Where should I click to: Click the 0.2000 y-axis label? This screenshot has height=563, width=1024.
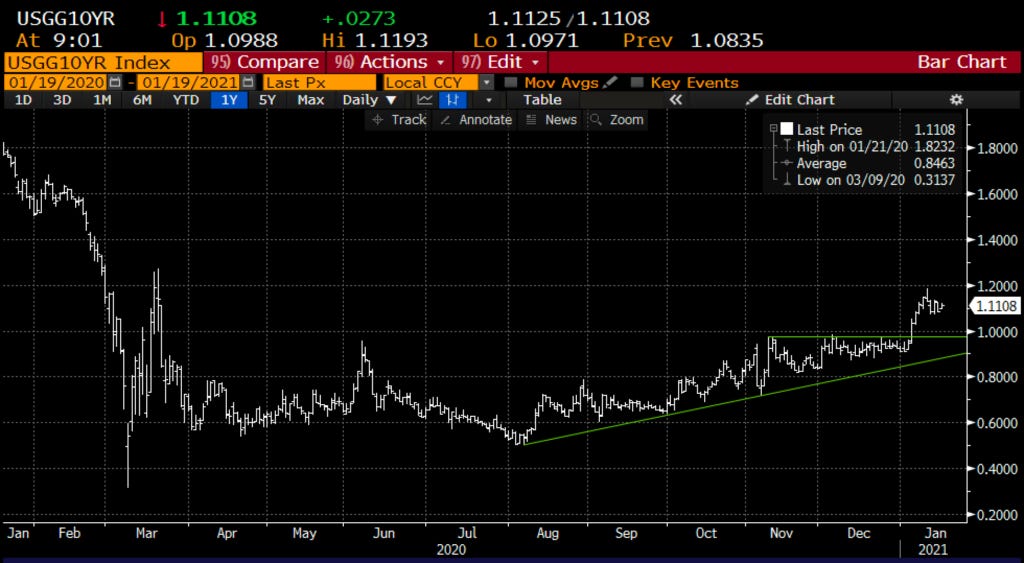(x=998, y=515)
